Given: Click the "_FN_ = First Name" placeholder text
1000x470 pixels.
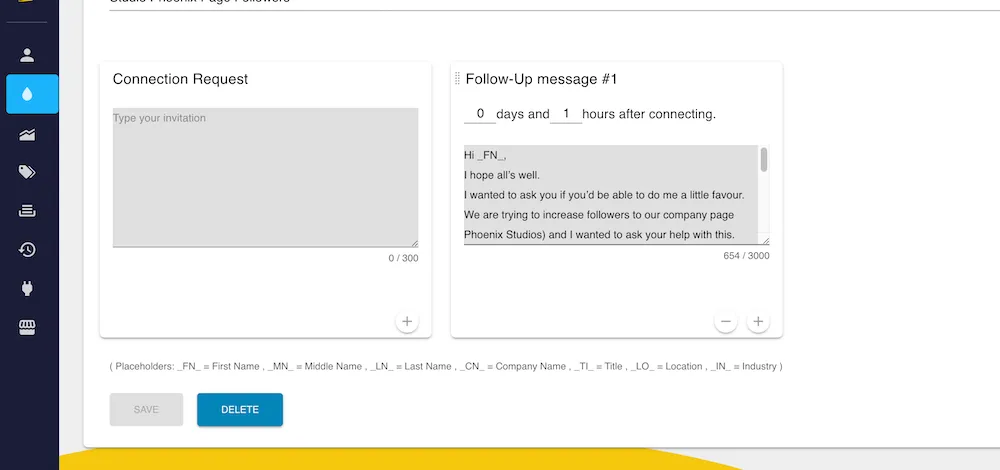Looking at the screenshot, I should click(218, 367).
